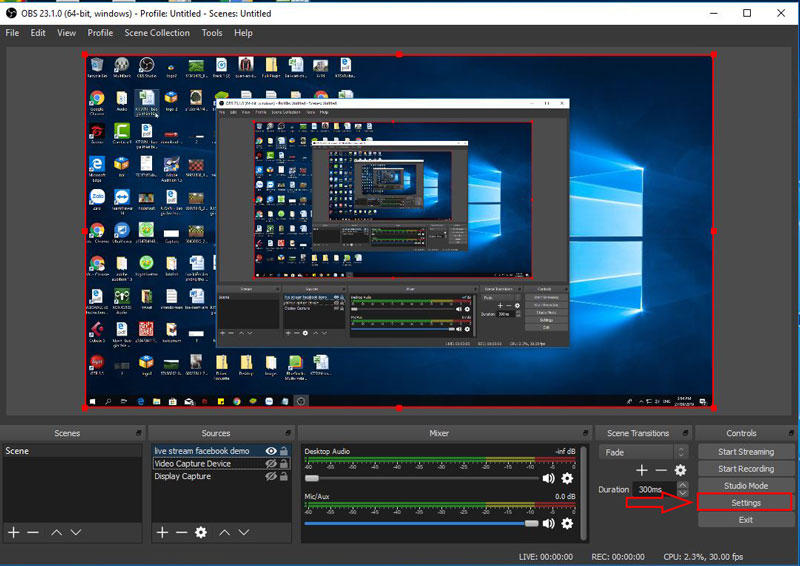Click the -inf dB Desktop Audio level text

coord(565,451)
